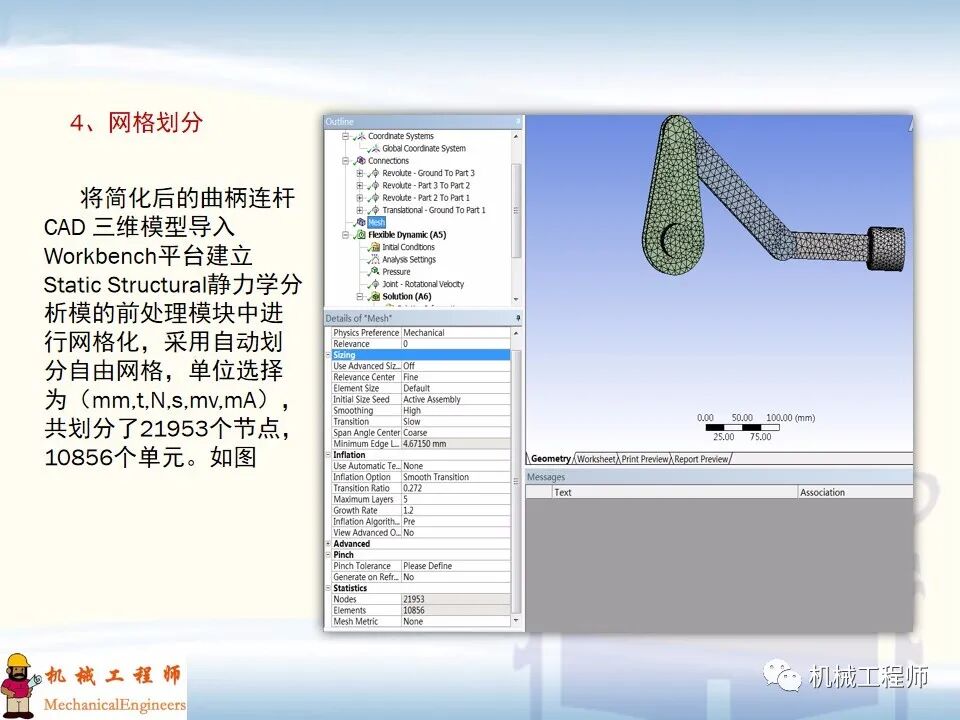Click the Connections node icon
The height and width of the screenshot is (720, 960).
point(361,160)
